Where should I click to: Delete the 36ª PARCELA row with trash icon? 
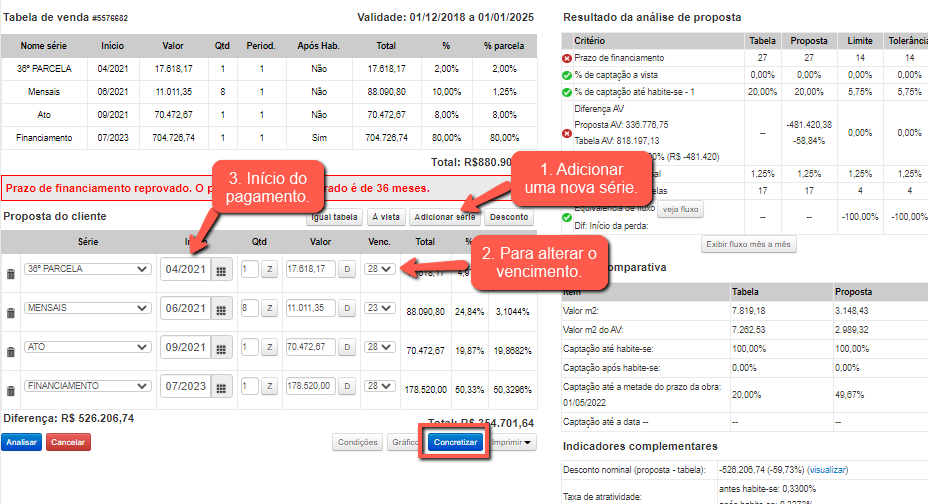pos(11,273)
